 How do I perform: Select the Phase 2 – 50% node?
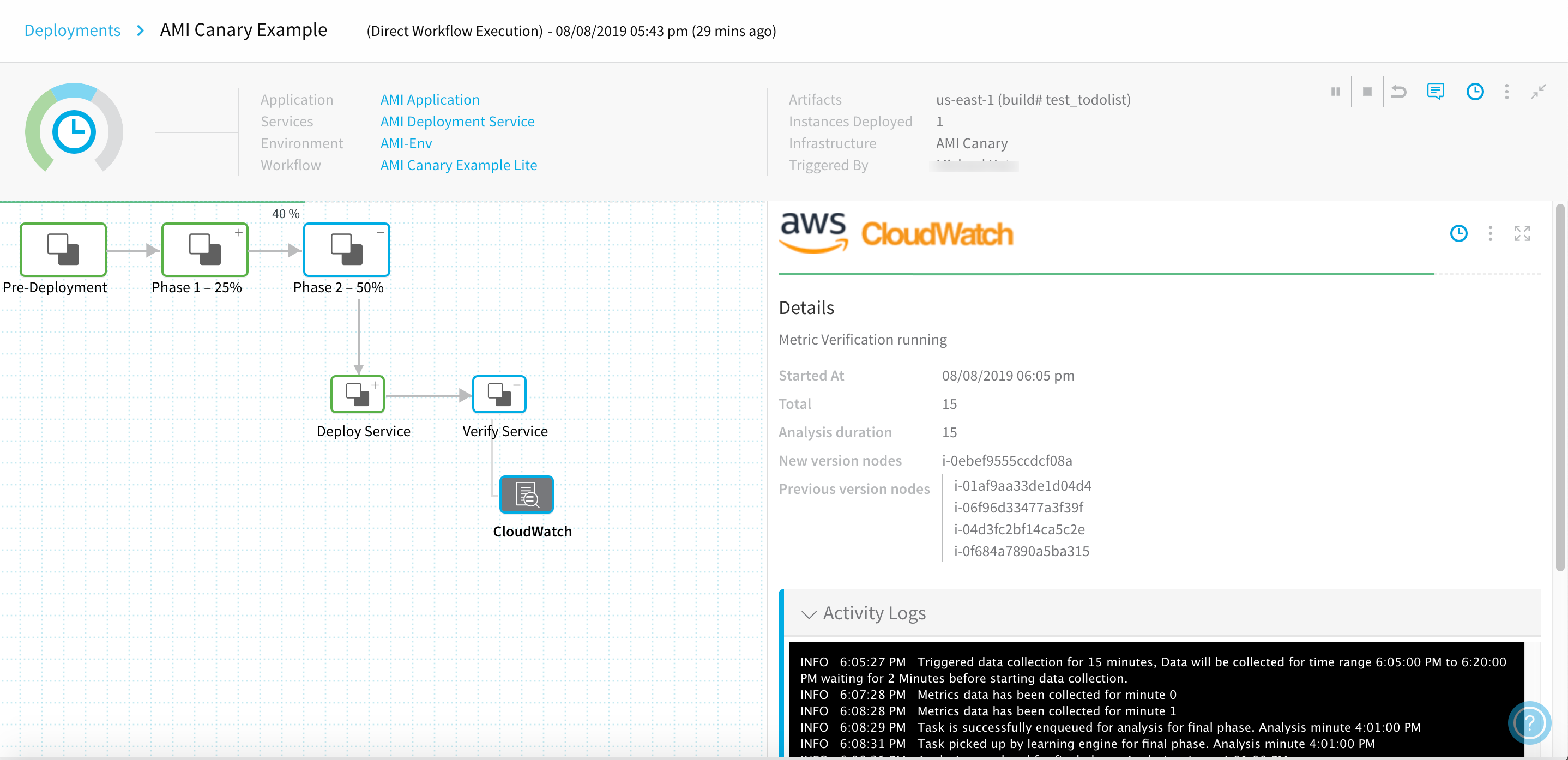click(346, 250)
